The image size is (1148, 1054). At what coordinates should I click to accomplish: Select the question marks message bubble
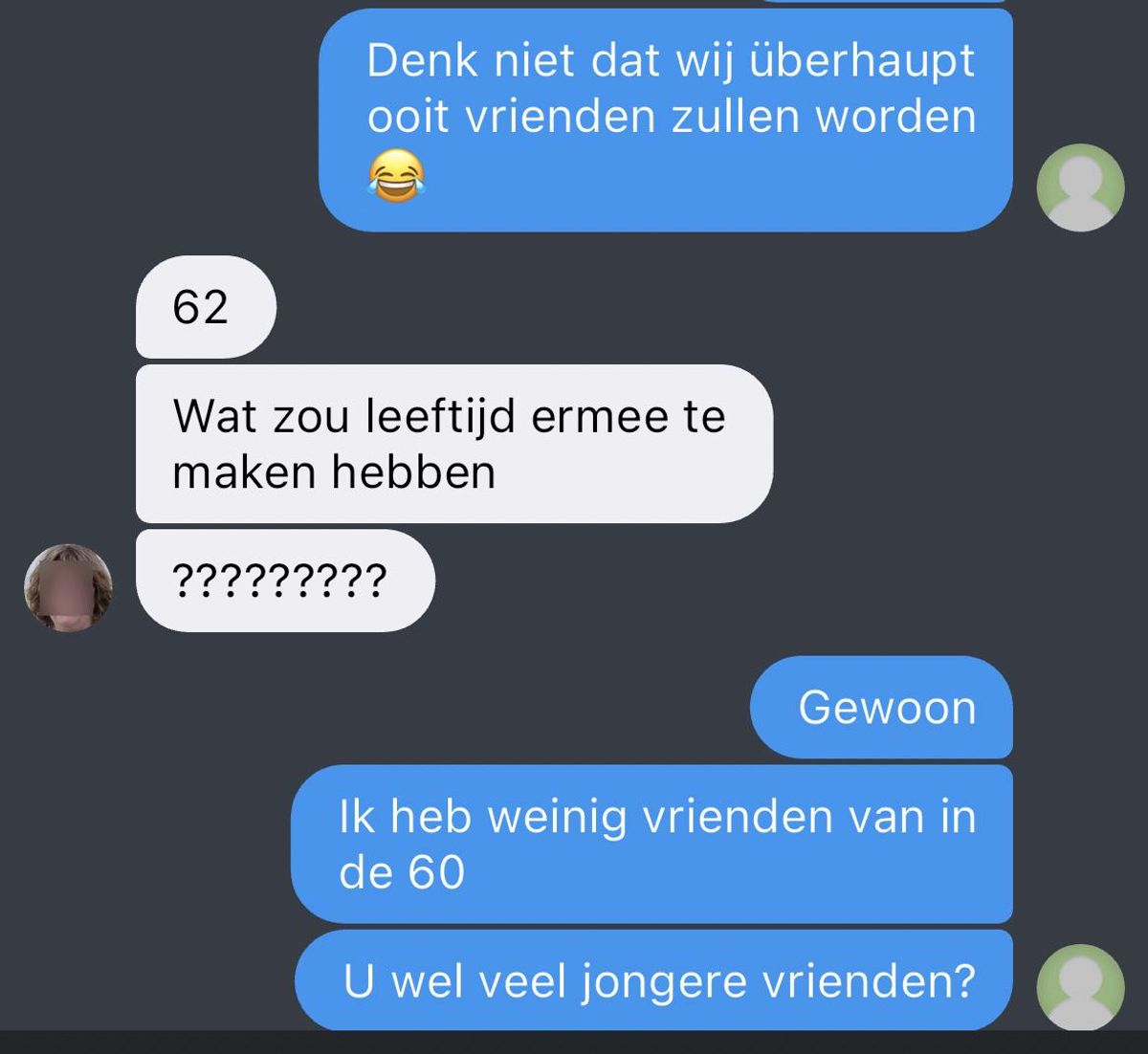[x=285, y=581]
